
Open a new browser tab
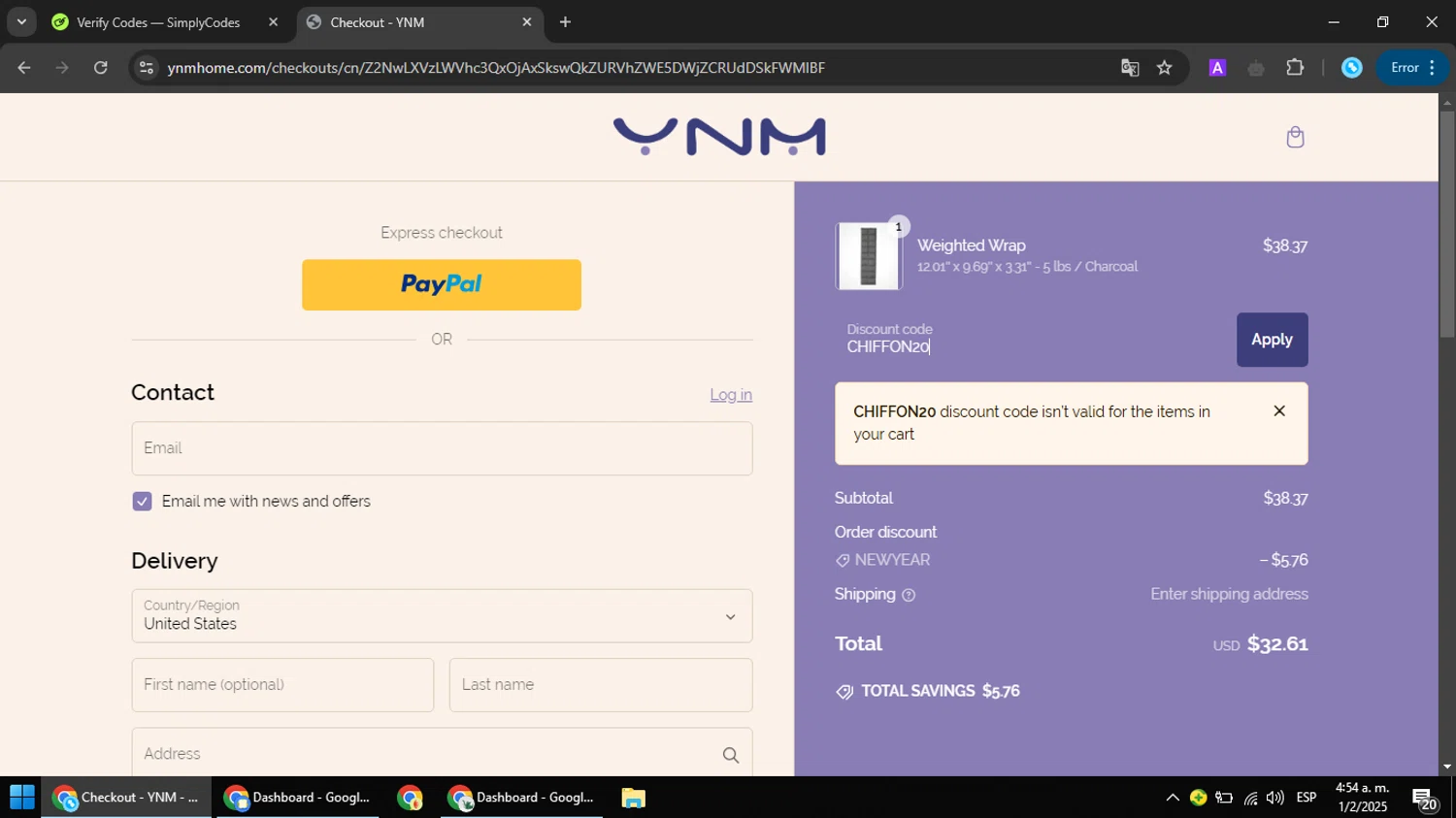(566, 22)
